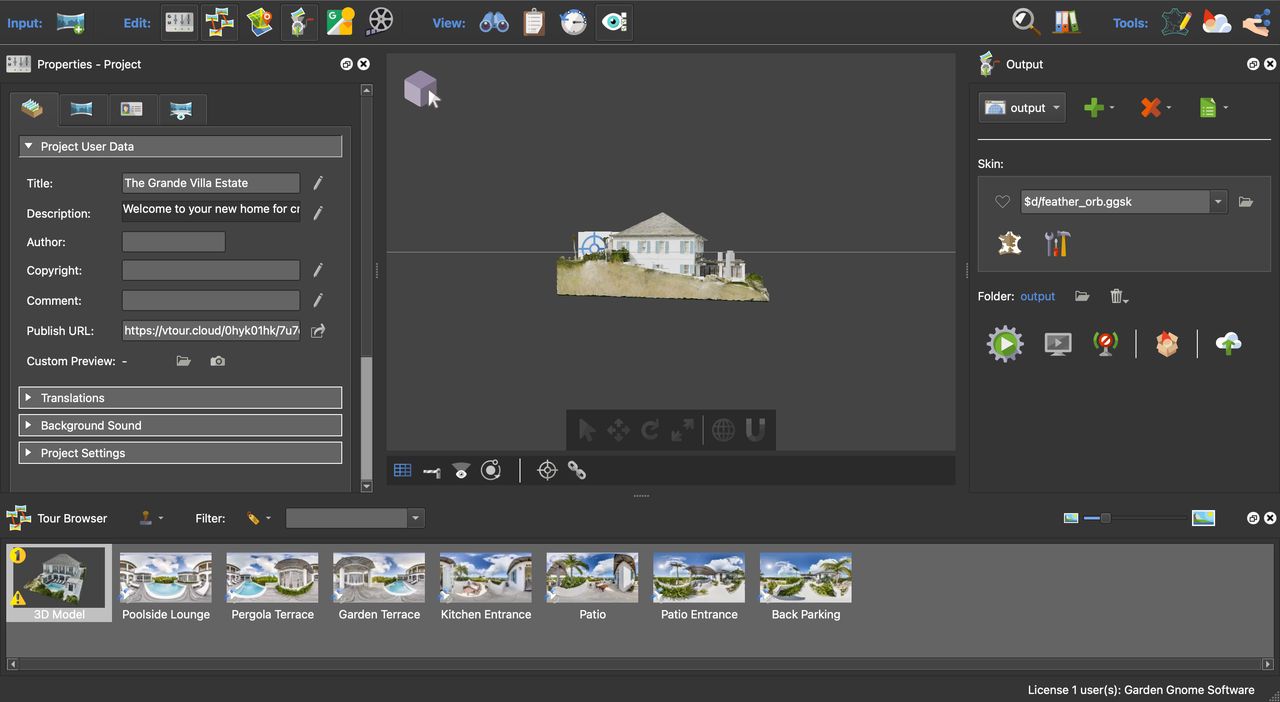Click the Input add panorama icon
Image resolution: width=1280 pixels, height=702 pixels.
71,21
